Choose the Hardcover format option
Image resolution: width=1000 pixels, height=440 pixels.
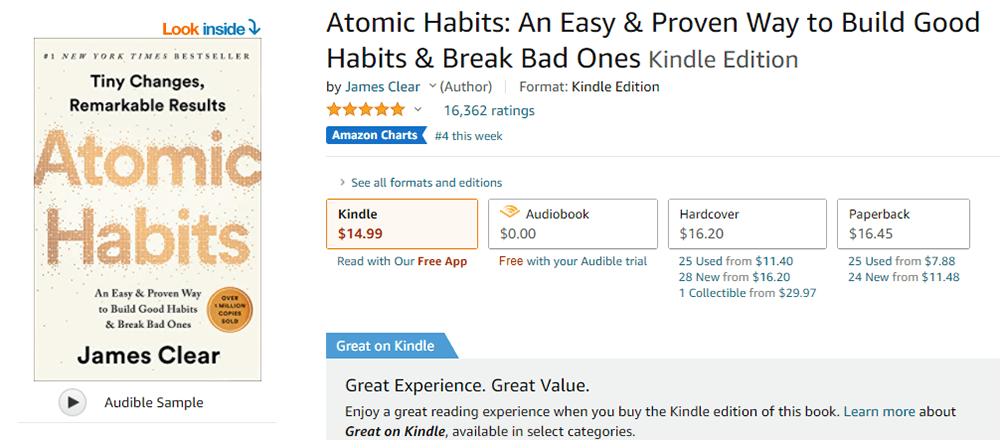pyautogui.click(x=748, y=223)
